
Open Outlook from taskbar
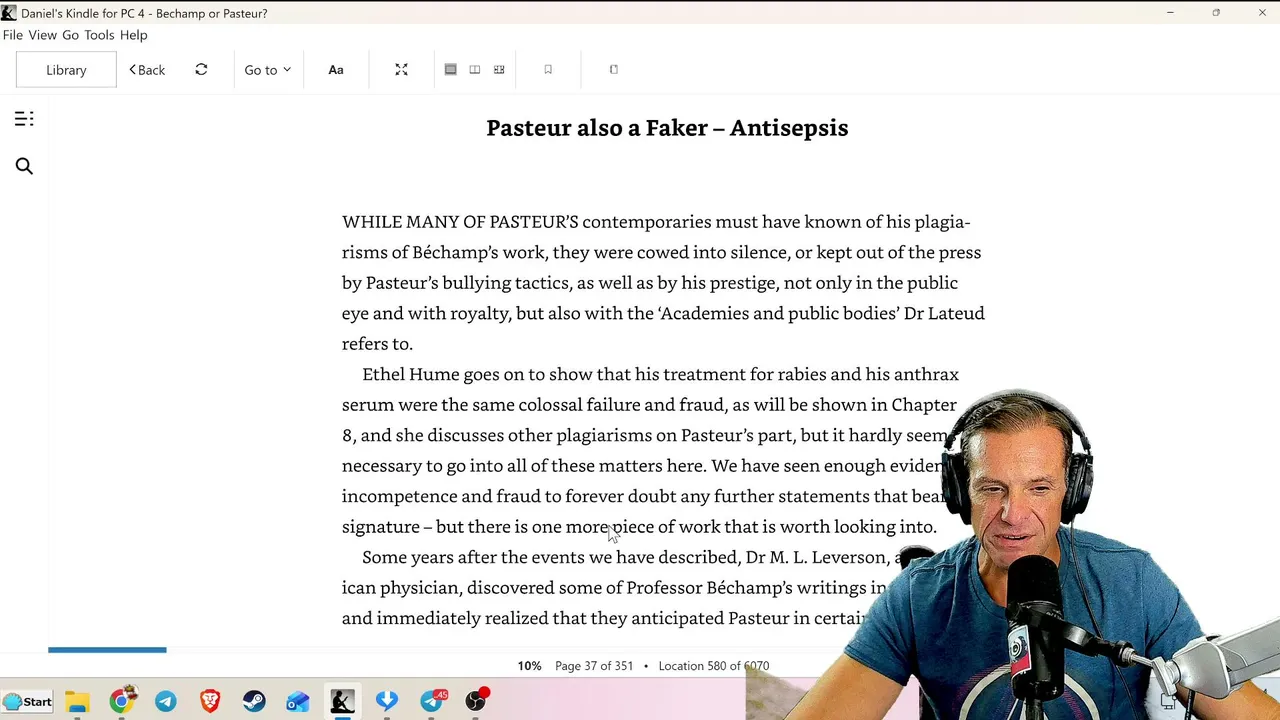coord(298,702)
